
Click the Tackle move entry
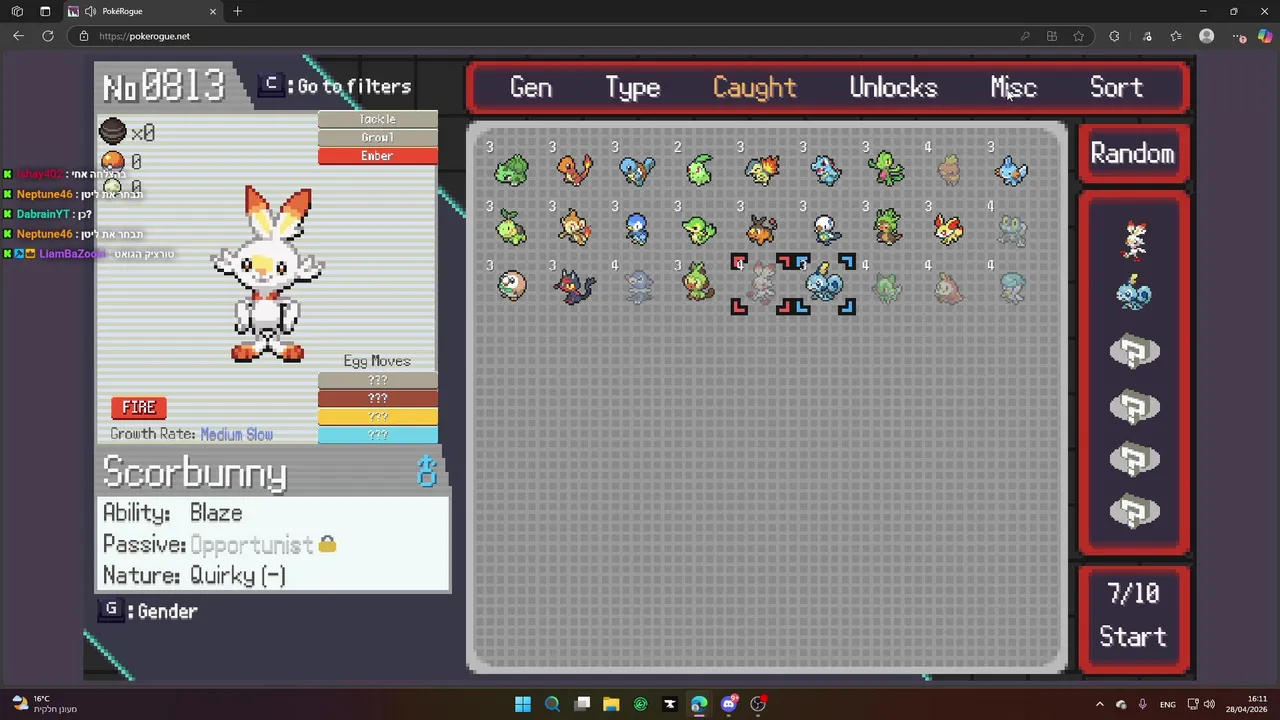point(377,119)
